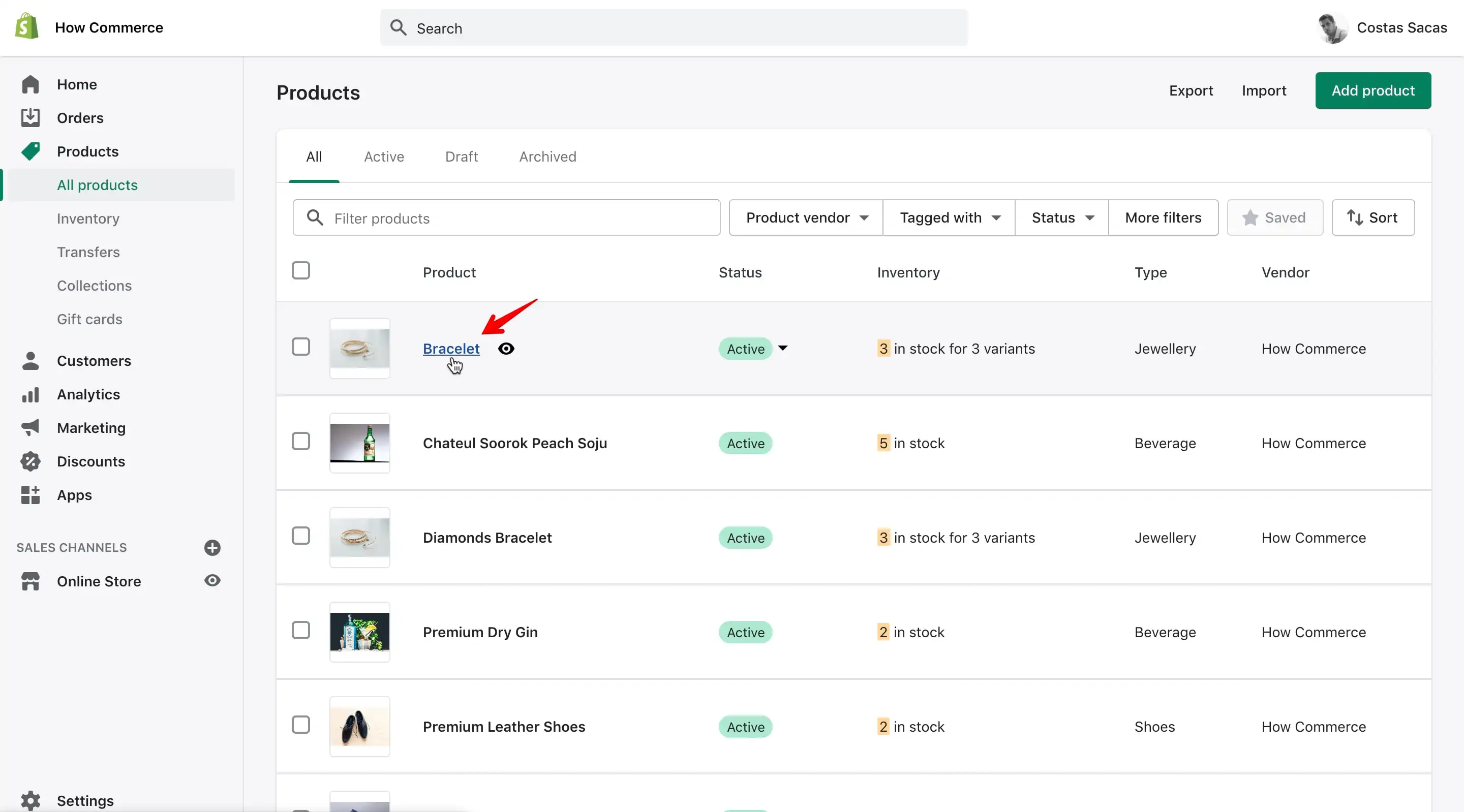Screen dimensions: 1464x812
Task: Click the Apps grid icon
Action: [30, 495]
